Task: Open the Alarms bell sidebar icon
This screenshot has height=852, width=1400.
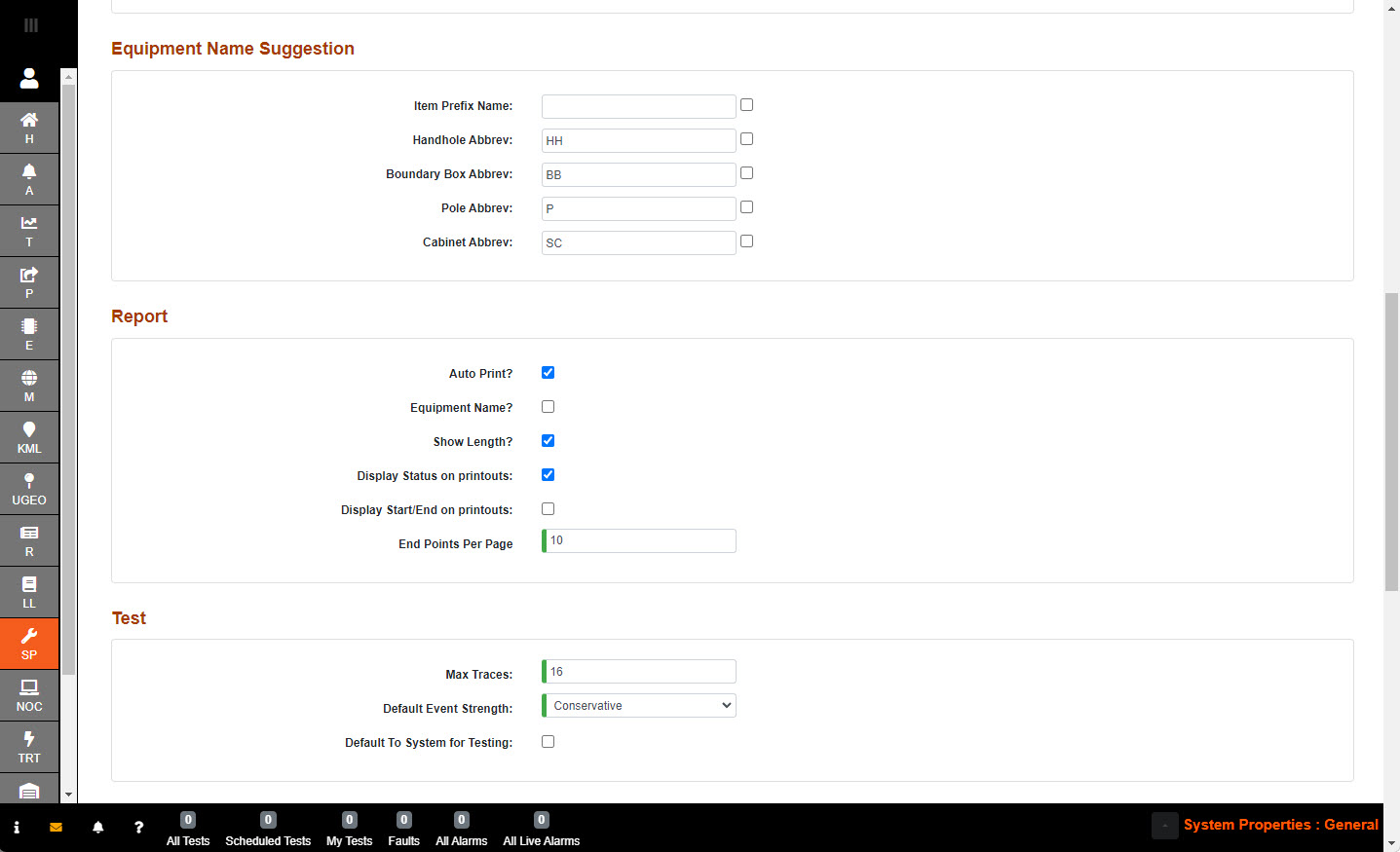Action: pyautogui.click(x=29, y=178)
